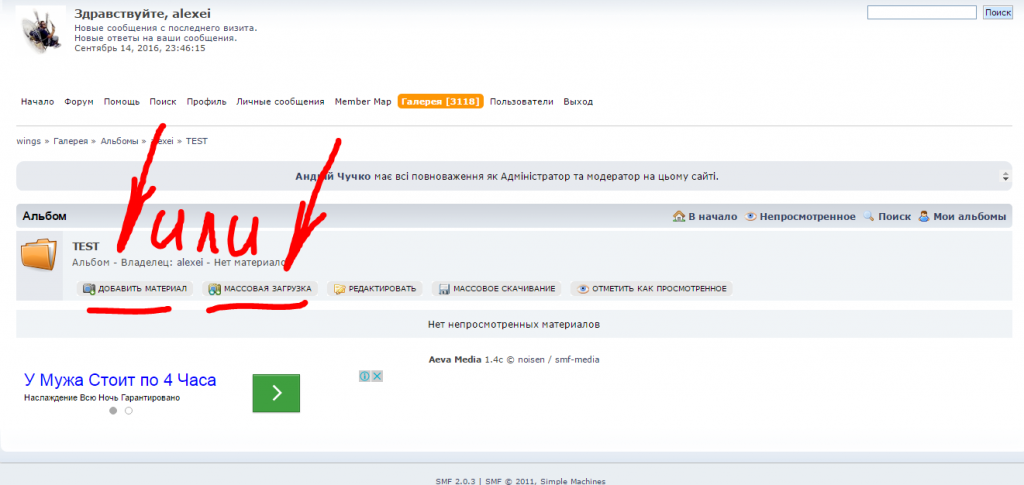
Task: Click the magnifier icon beside gallery Поиск
Action: click(x=869, y=216)
